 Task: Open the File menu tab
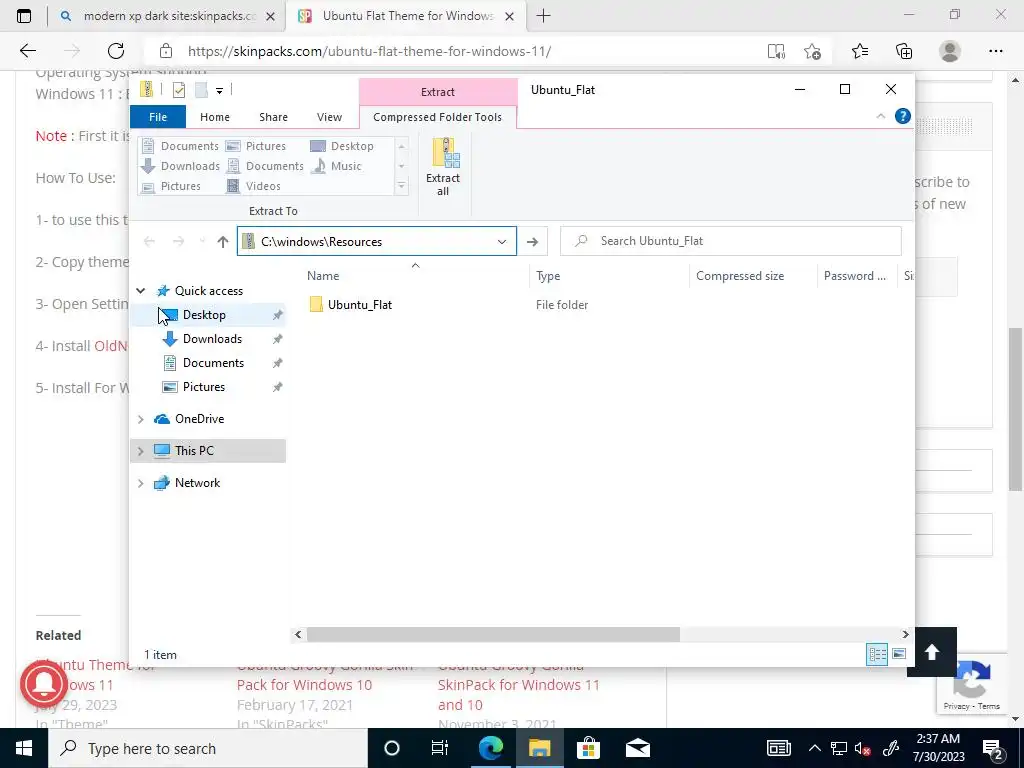point(158,117)
